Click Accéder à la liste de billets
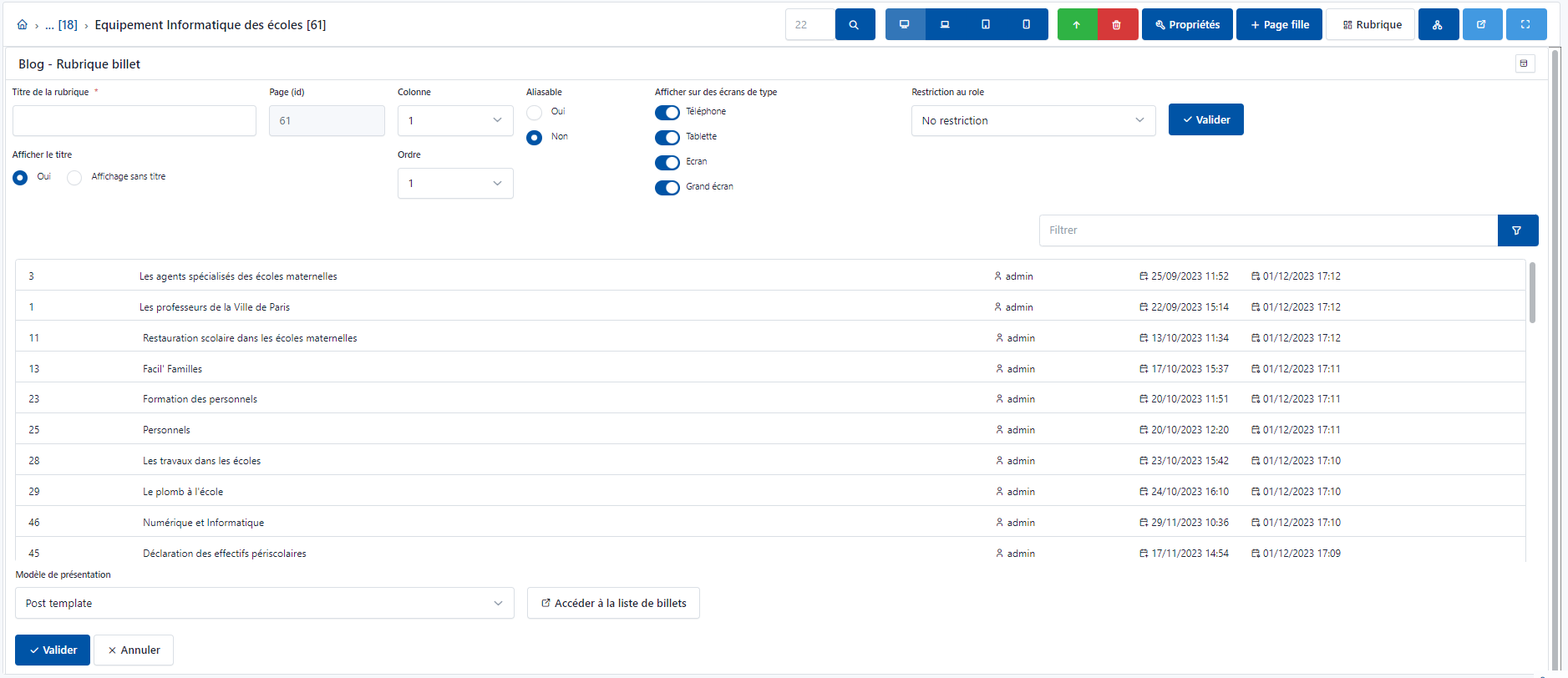 [613, 604]
